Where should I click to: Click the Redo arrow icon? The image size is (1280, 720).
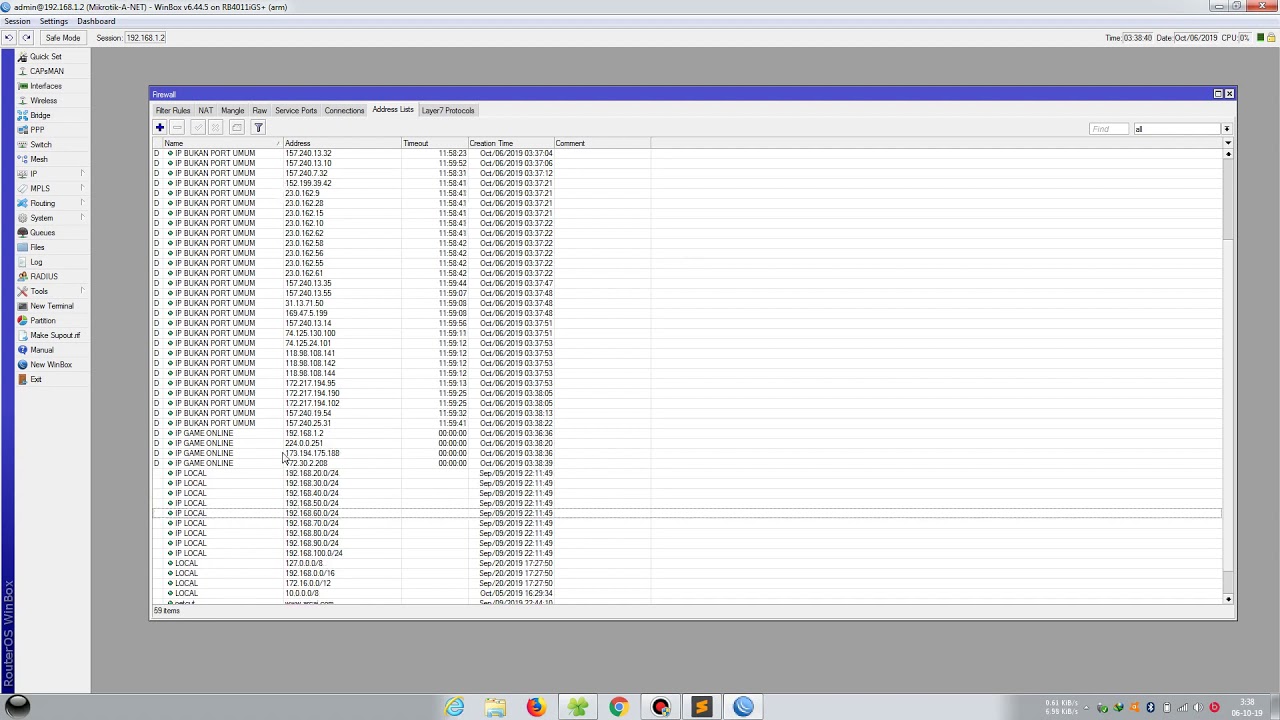pos(26,38)
